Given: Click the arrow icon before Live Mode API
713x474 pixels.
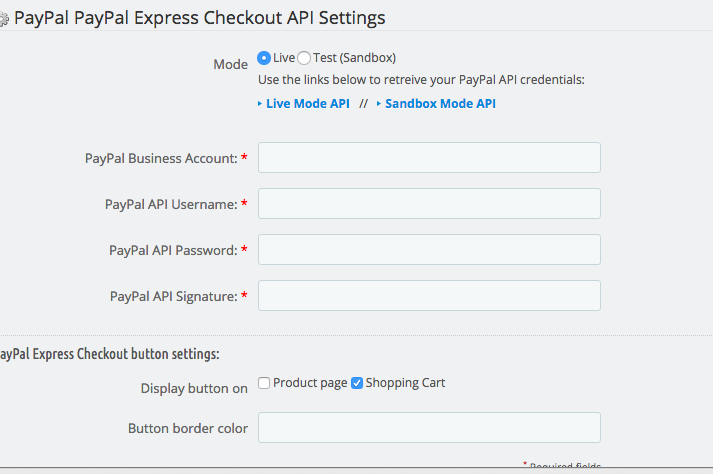Looking at the screenshot, I should point(260,104).
